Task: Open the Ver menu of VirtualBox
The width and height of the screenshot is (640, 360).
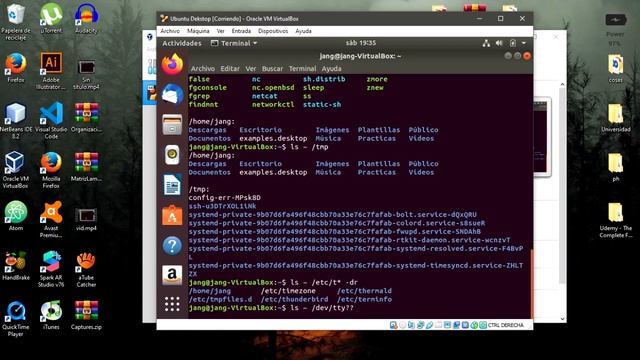Action: tap(220, 31)
